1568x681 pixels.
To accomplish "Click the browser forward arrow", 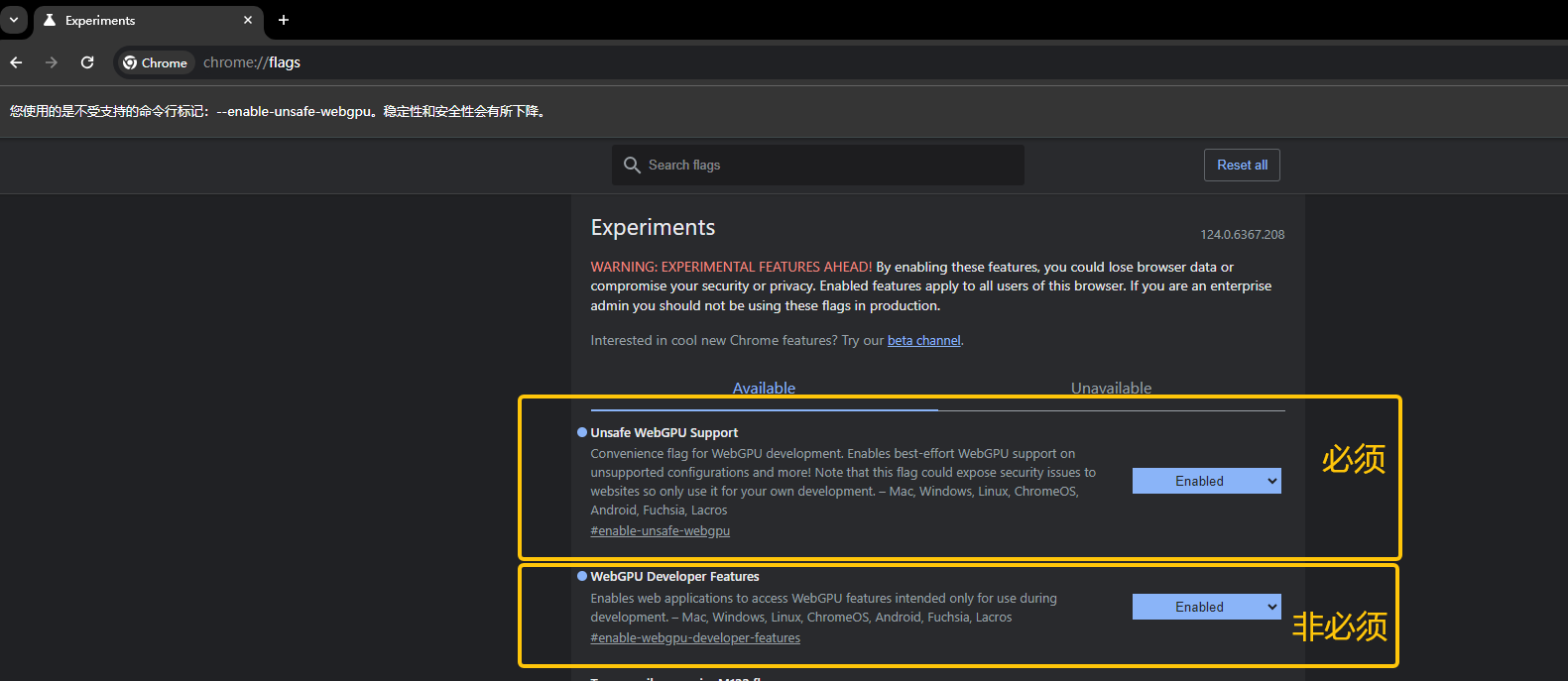I will tap(52, 62).
